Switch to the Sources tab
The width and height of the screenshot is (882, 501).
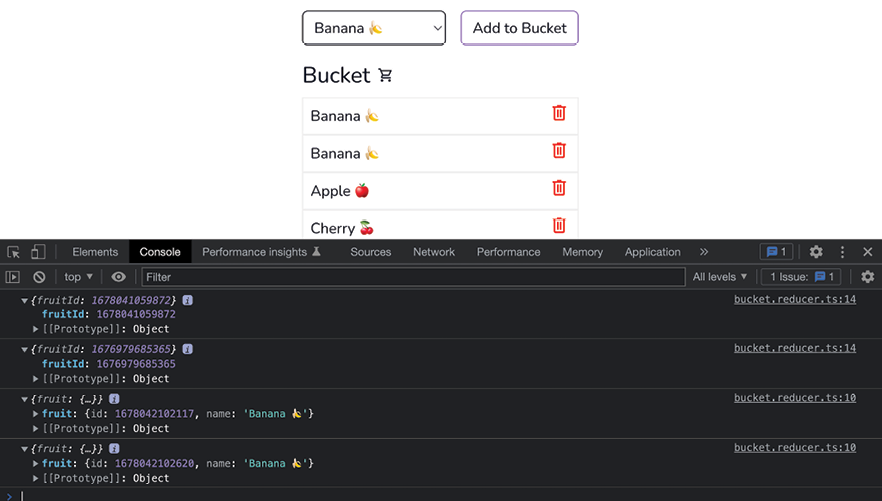[x=371, y=252]
